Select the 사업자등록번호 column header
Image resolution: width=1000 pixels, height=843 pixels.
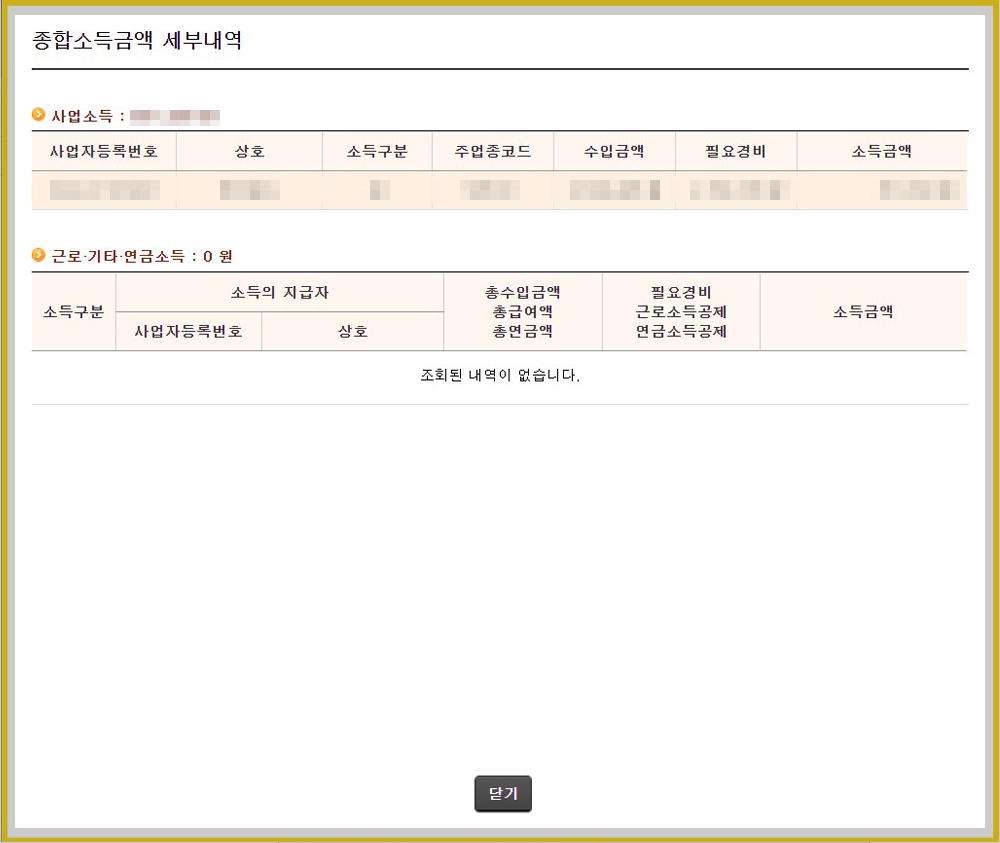(x=105, y=151)
